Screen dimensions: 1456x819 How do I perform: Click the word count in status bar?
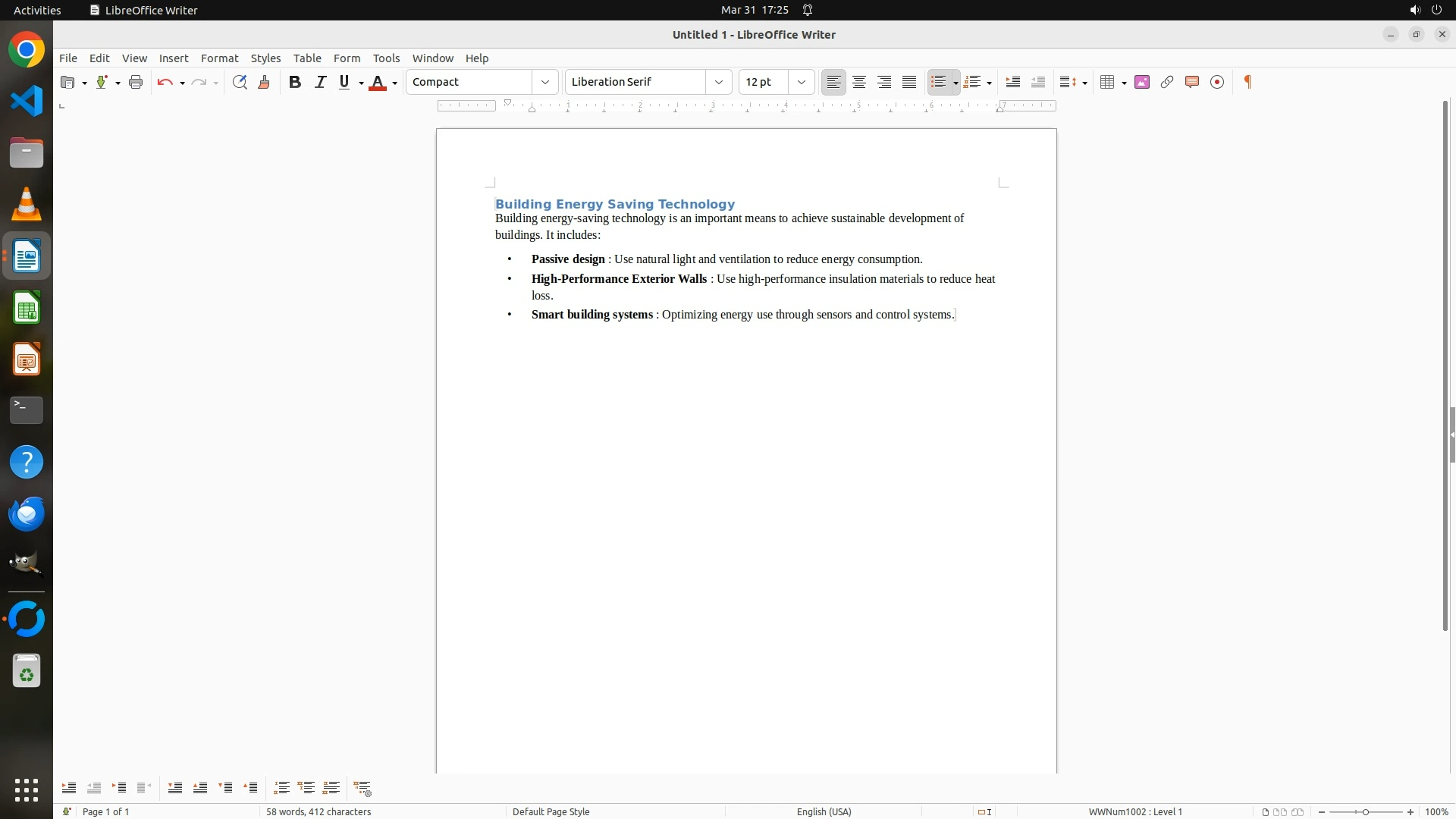pyautogui.click(x=318, y=811)
